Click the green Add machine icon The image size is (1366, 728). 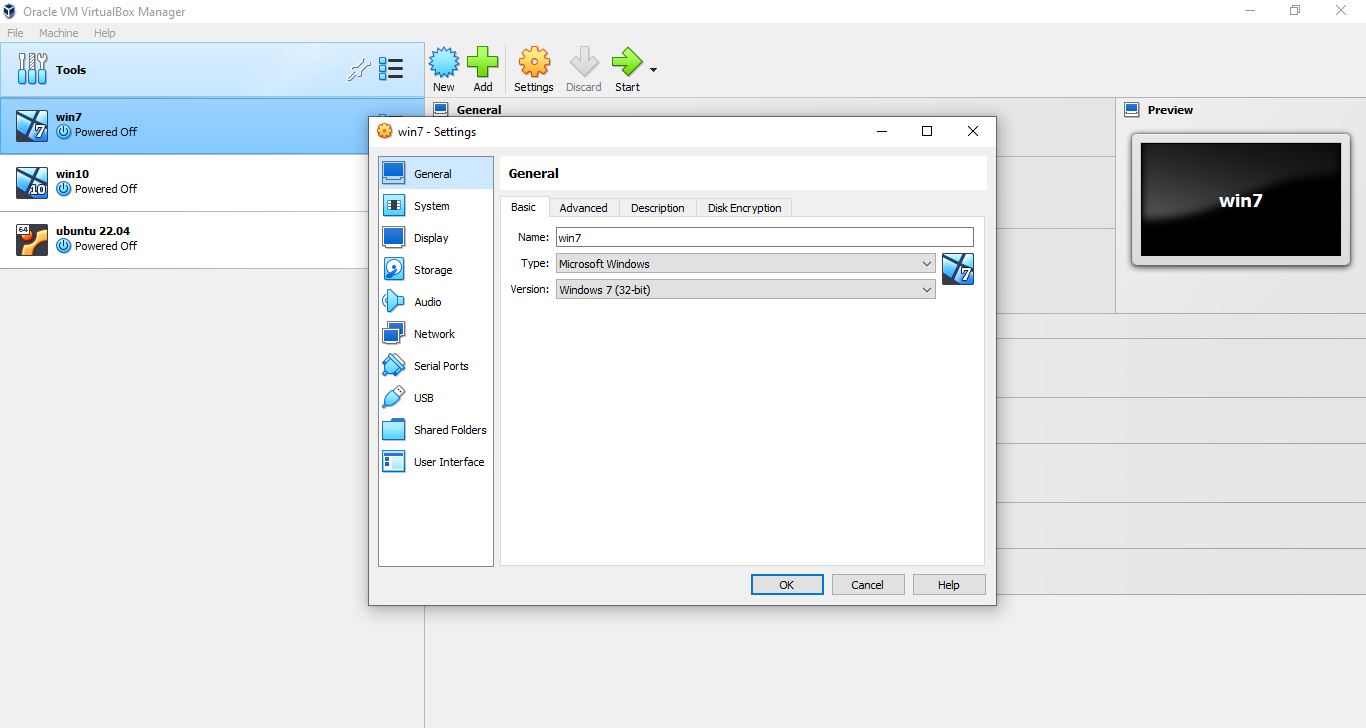[483, 62]
